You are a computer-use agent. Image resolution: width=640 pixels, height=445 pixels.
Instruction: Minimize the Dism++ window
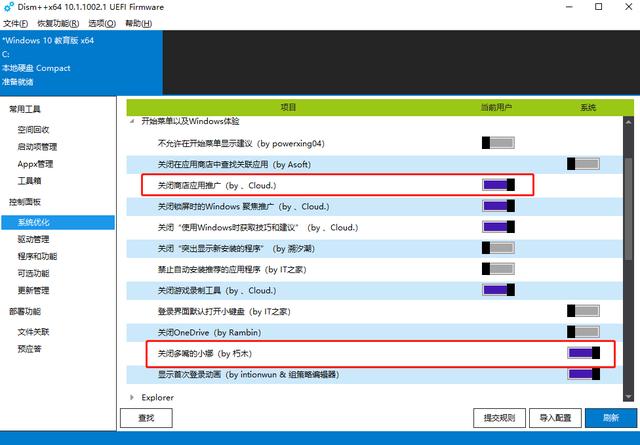[x=569, y=7]
